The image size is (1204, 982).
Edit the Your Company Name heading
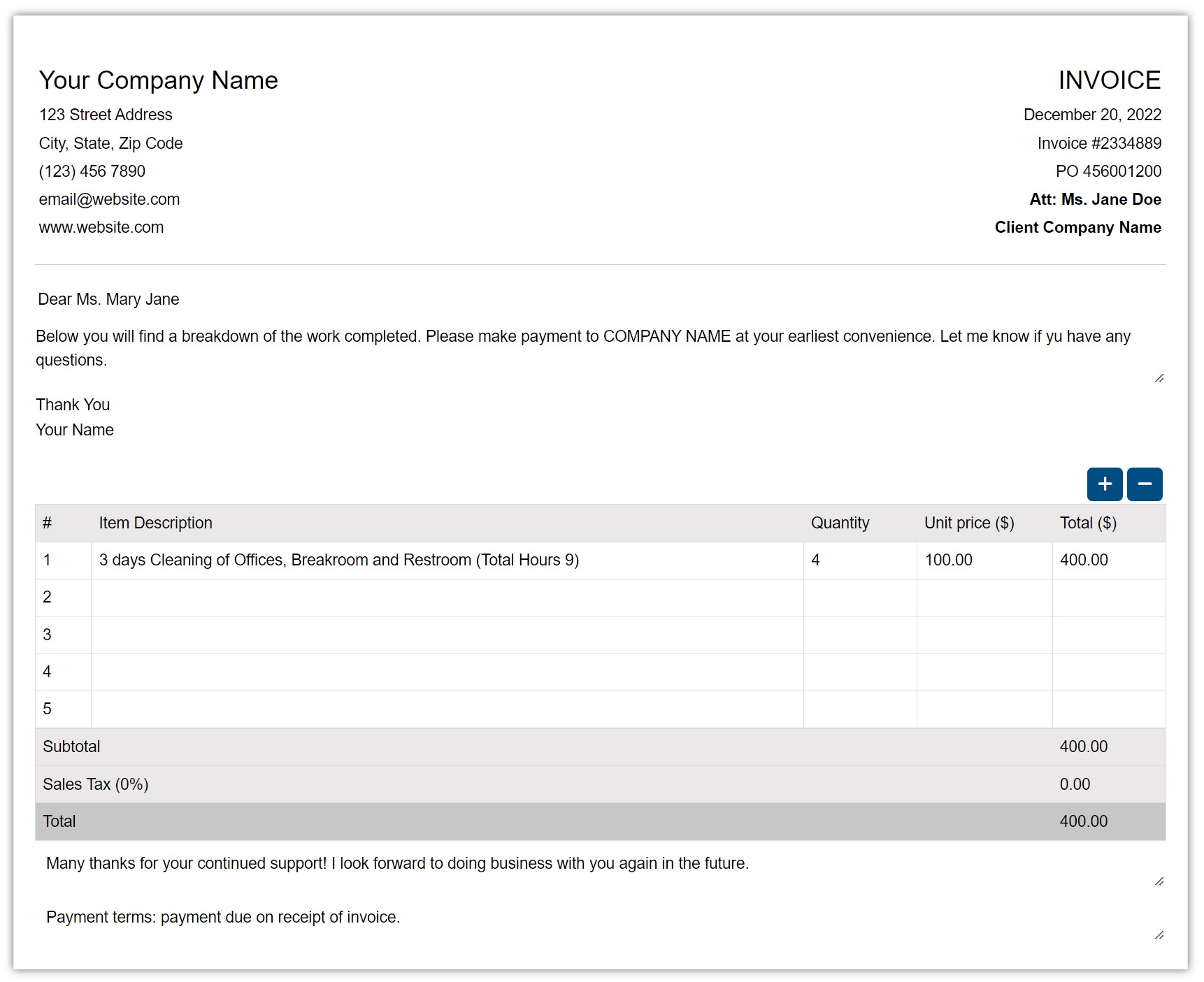pyautogui.click(x=158, y=80)
